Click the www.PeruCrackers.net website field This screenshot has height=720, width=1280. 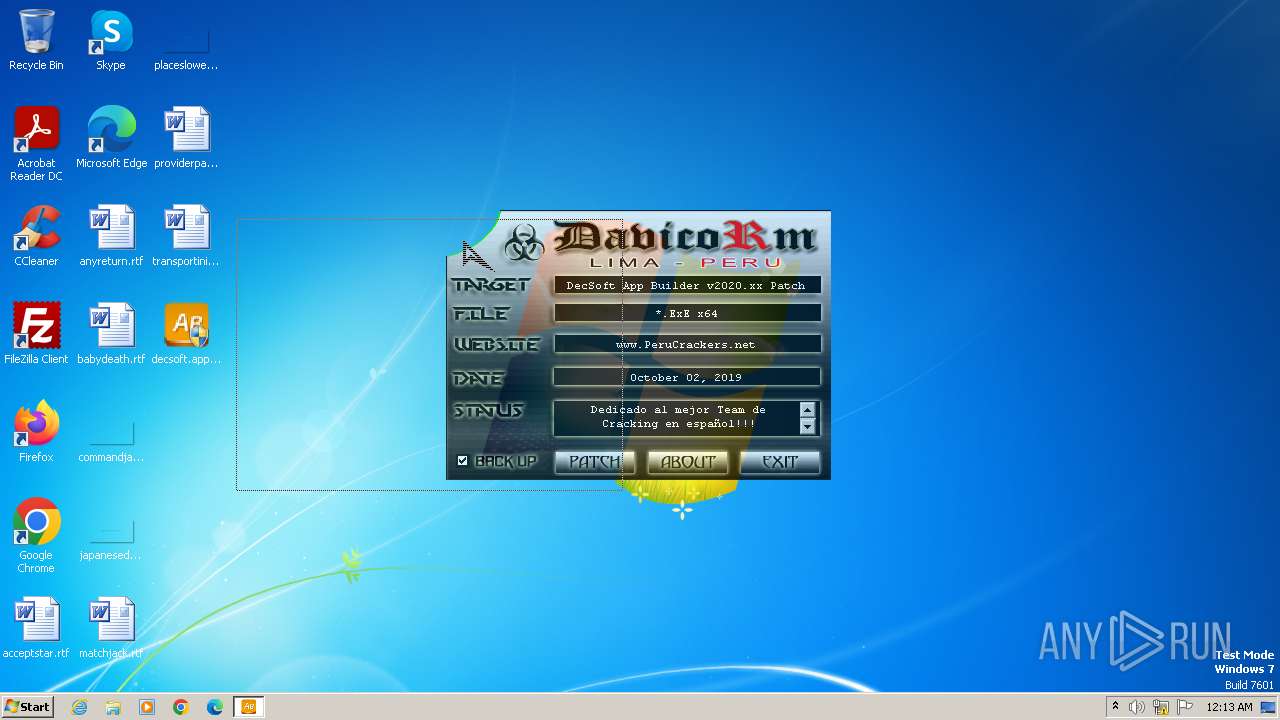coord(687,344)
